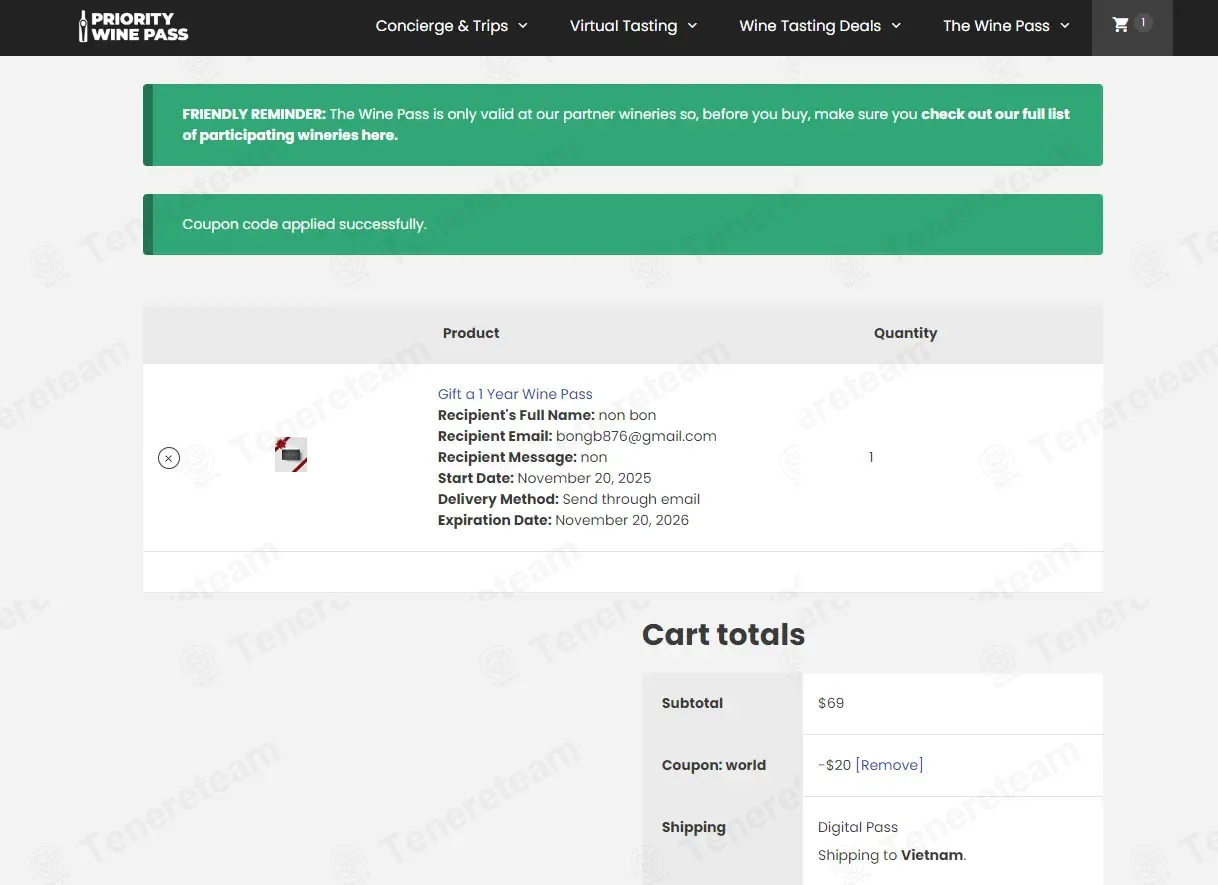Screen dimensions: 1218x885
Task: Remove the Wine Pass item from cart
Action: pos(169,458)
